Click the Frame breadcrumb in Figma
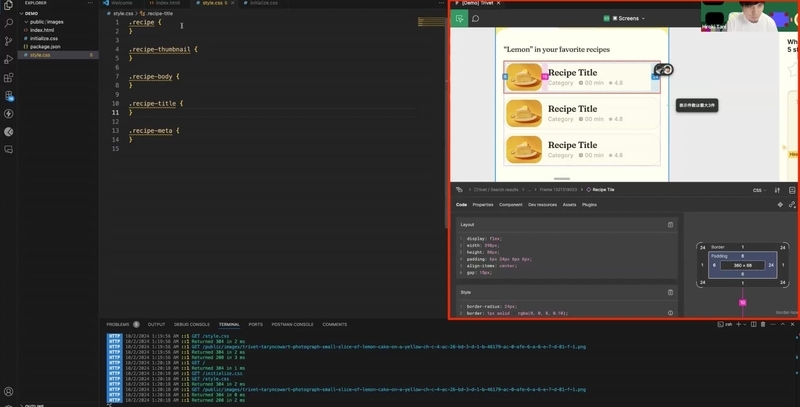800x407 pixels. click(558, 190)
